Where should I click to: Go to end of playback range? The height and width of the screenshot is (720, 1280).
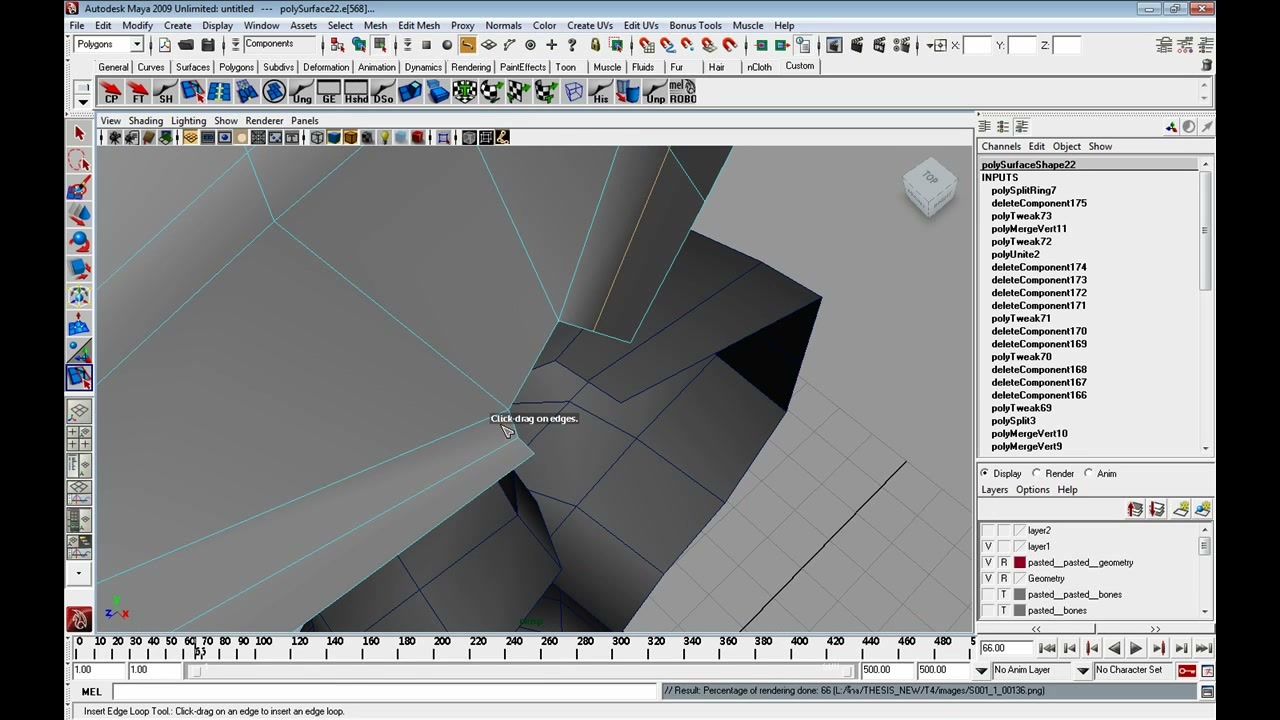pyautogui.click(x=1203, y=649)
